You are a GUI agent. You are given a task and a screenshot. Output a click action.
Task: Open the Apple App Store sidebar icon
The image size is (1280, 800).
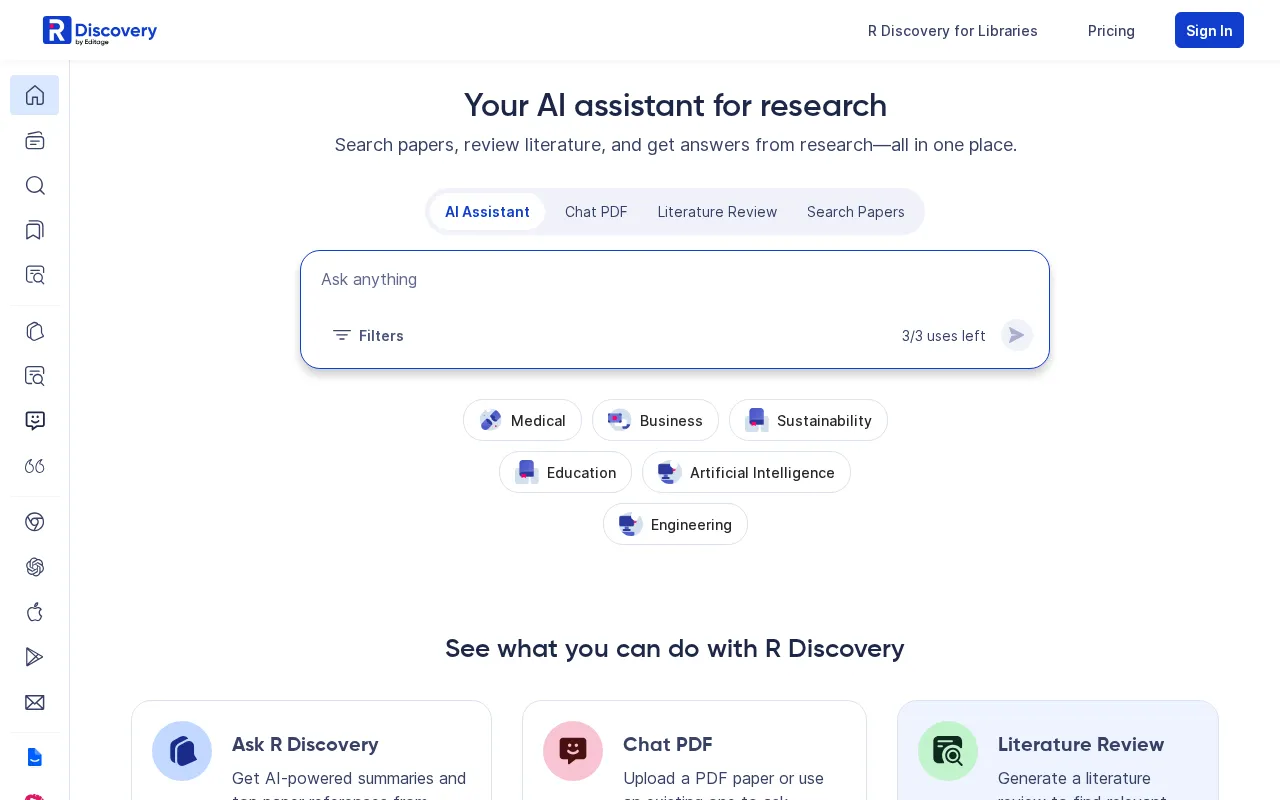coord(35,612)
